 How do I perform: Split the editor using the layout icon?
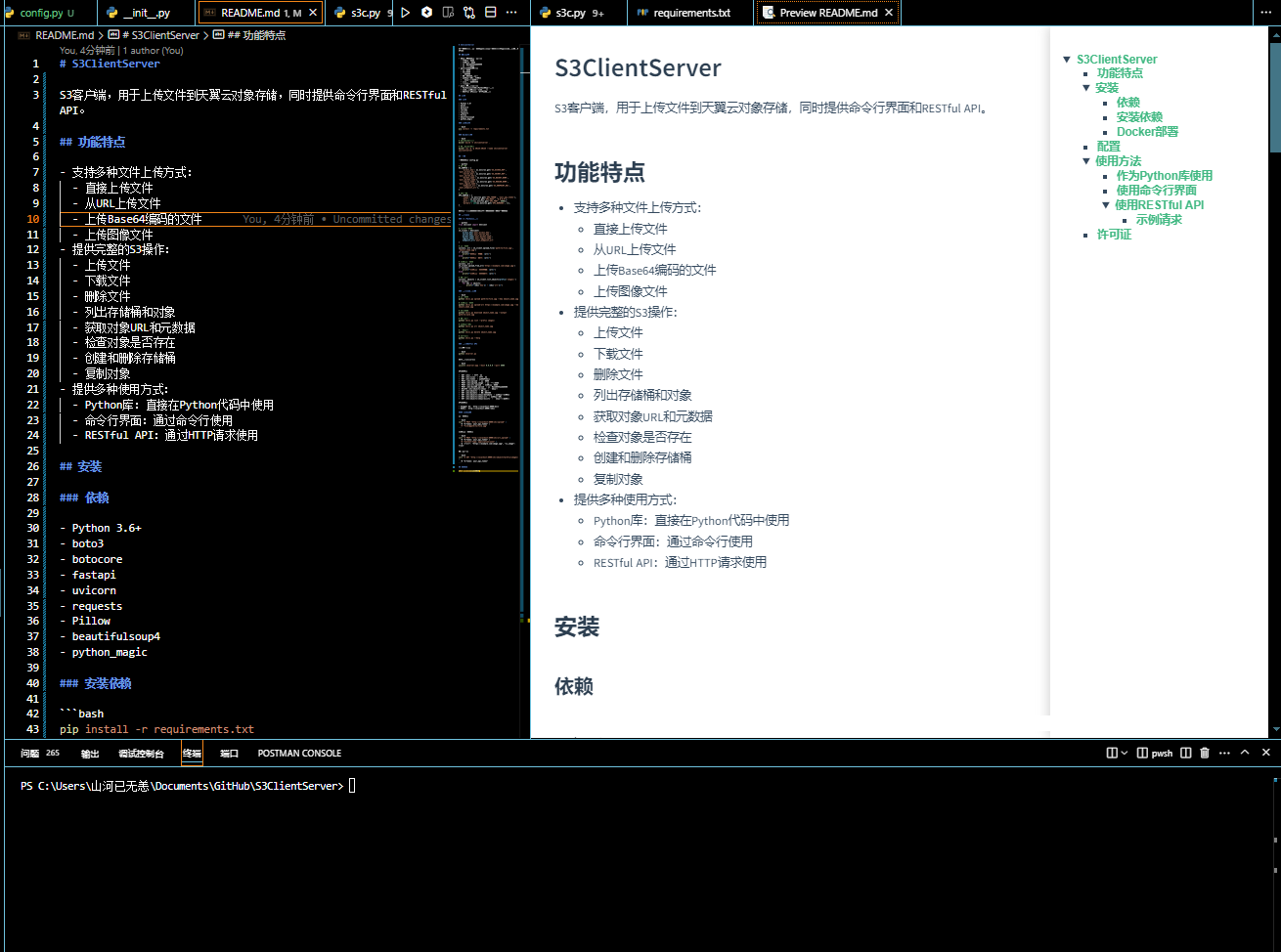[491, 13]
